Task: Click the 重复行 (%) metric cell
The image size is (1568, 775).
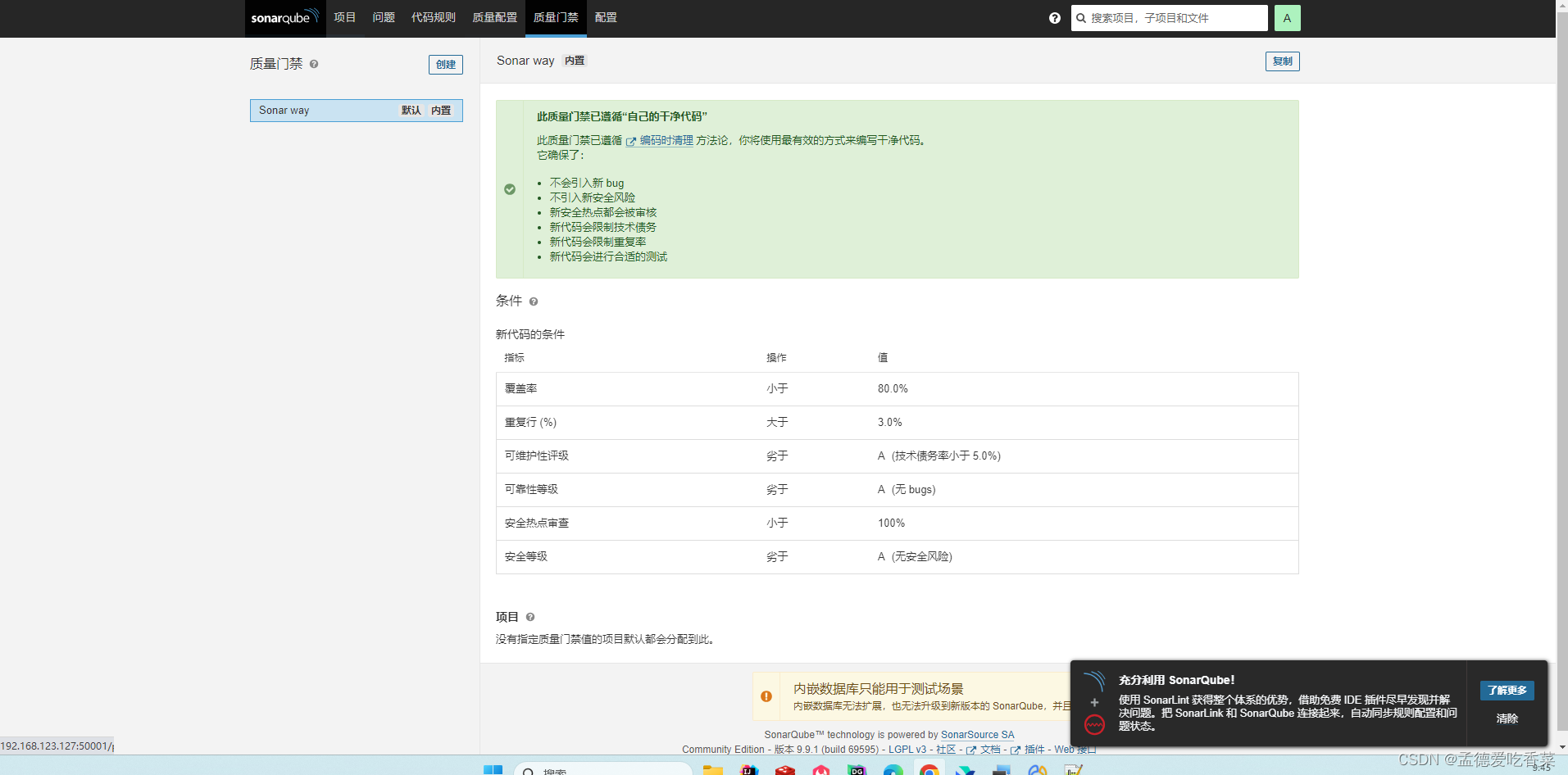Action: [x=530, y=423]
